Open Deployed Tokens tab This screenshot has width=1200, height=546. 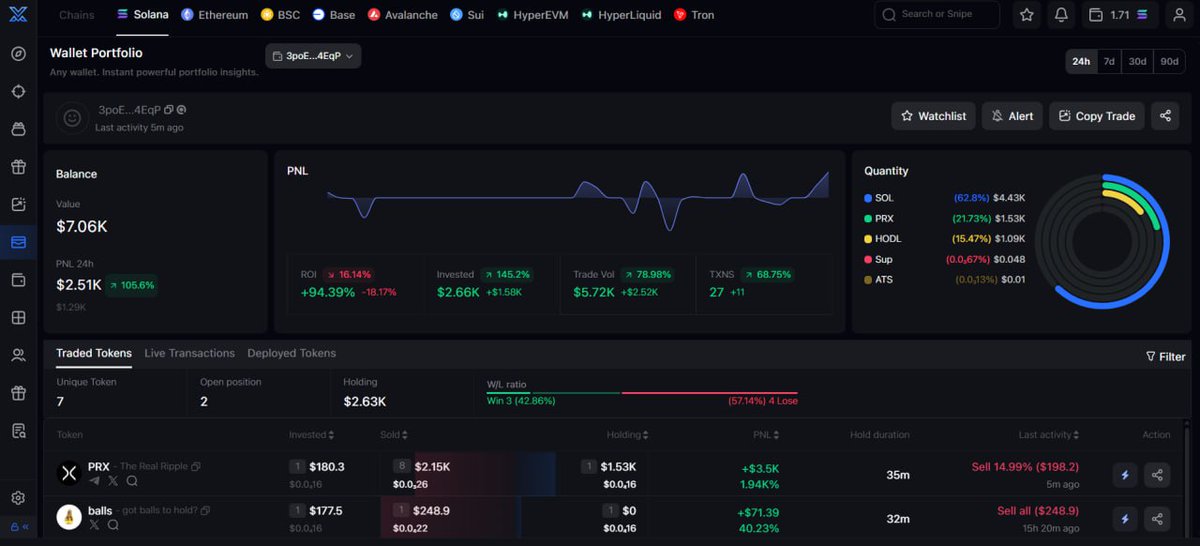click(x=292, y=353)
